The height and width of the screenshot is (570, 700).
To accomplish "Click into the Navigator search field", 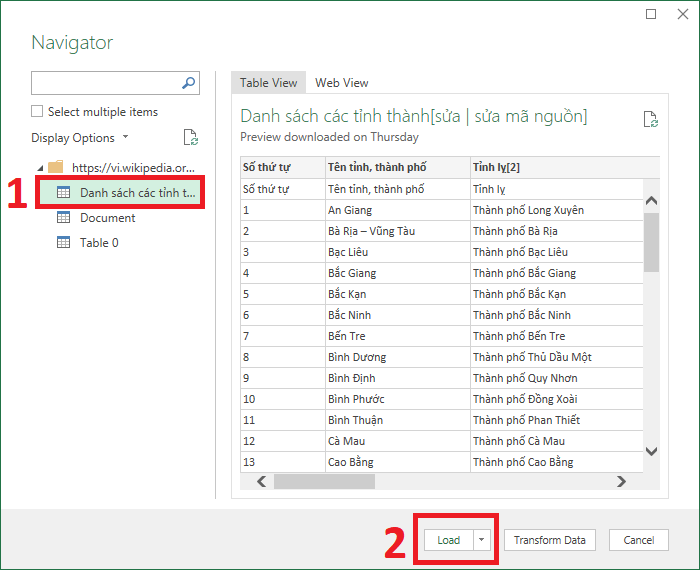I will tap(106, 83).
